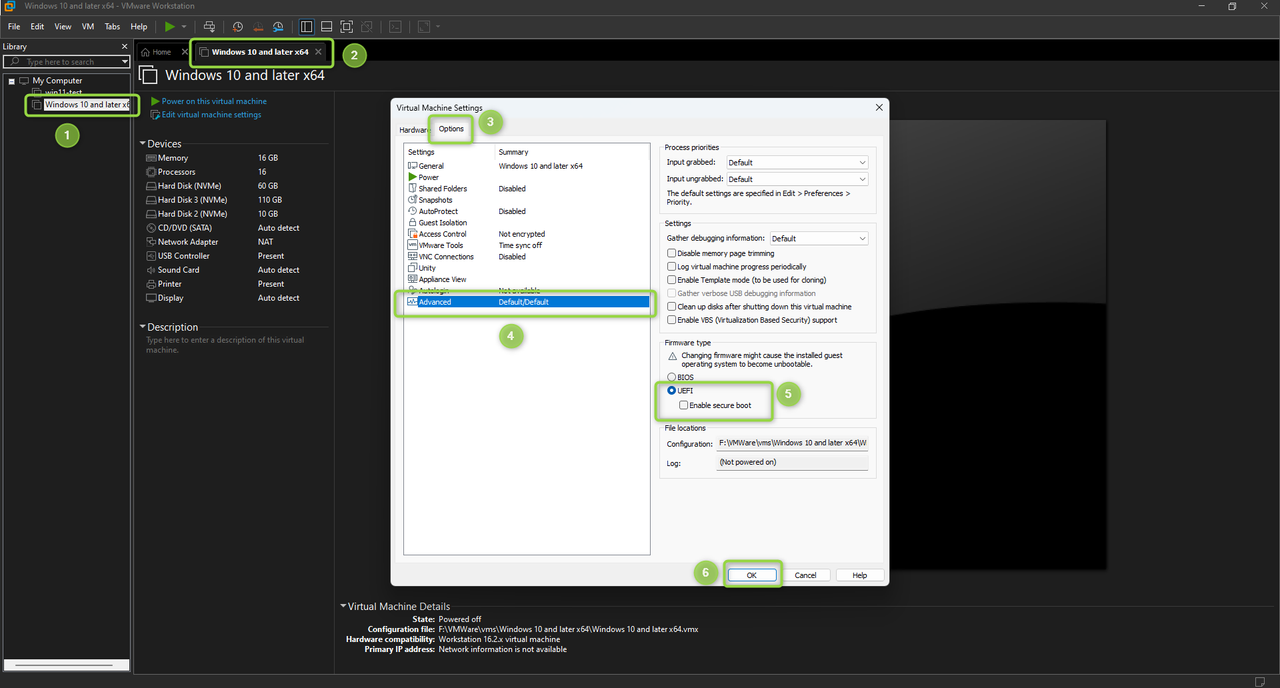Open Gather debugging information dropdown
Screen dimensions: 1280x688
(818, 238)
